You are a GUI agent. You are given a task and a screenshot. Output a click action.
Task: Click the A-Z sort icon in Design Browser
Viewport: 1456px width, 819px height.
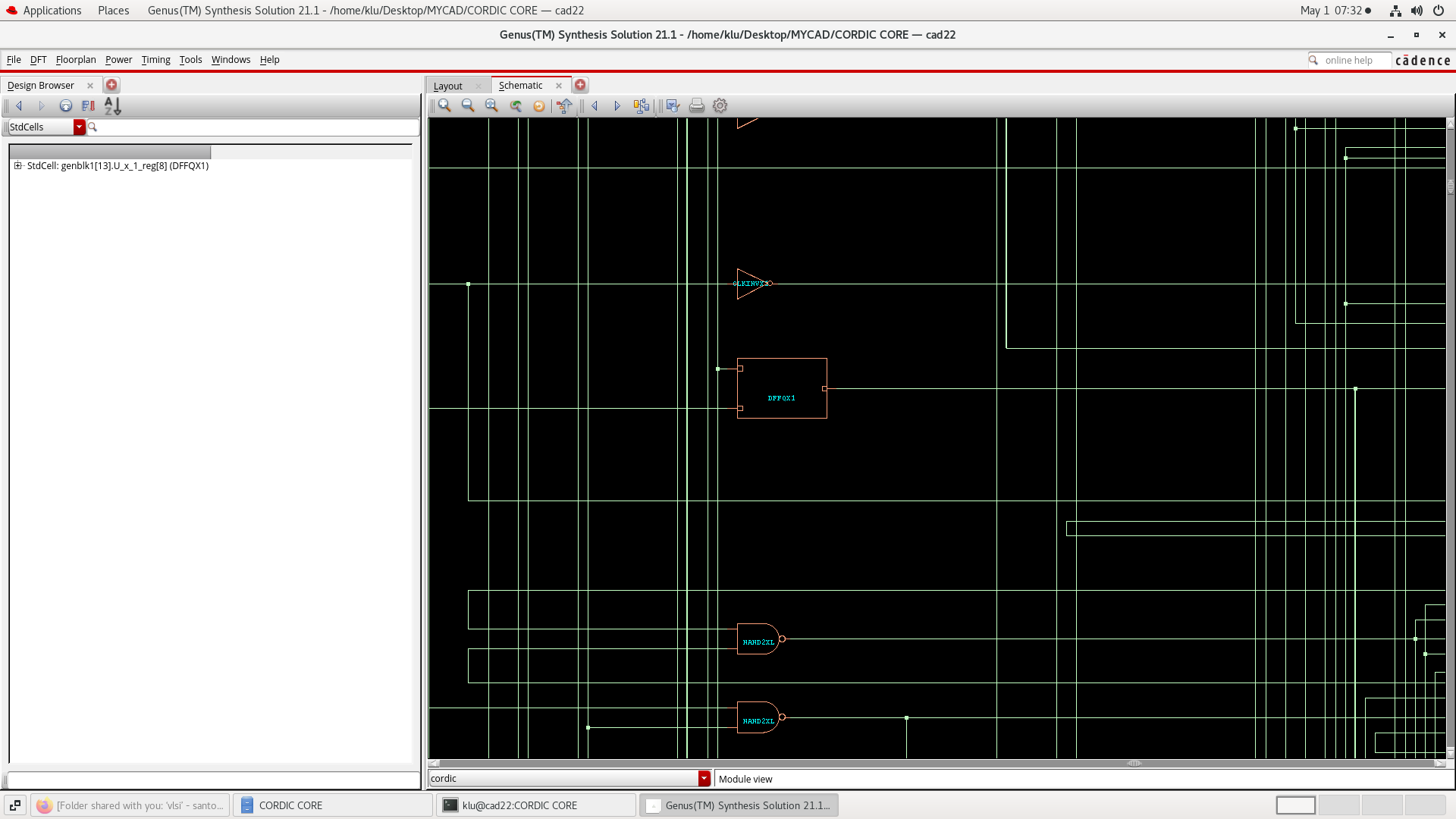point(112,106)
